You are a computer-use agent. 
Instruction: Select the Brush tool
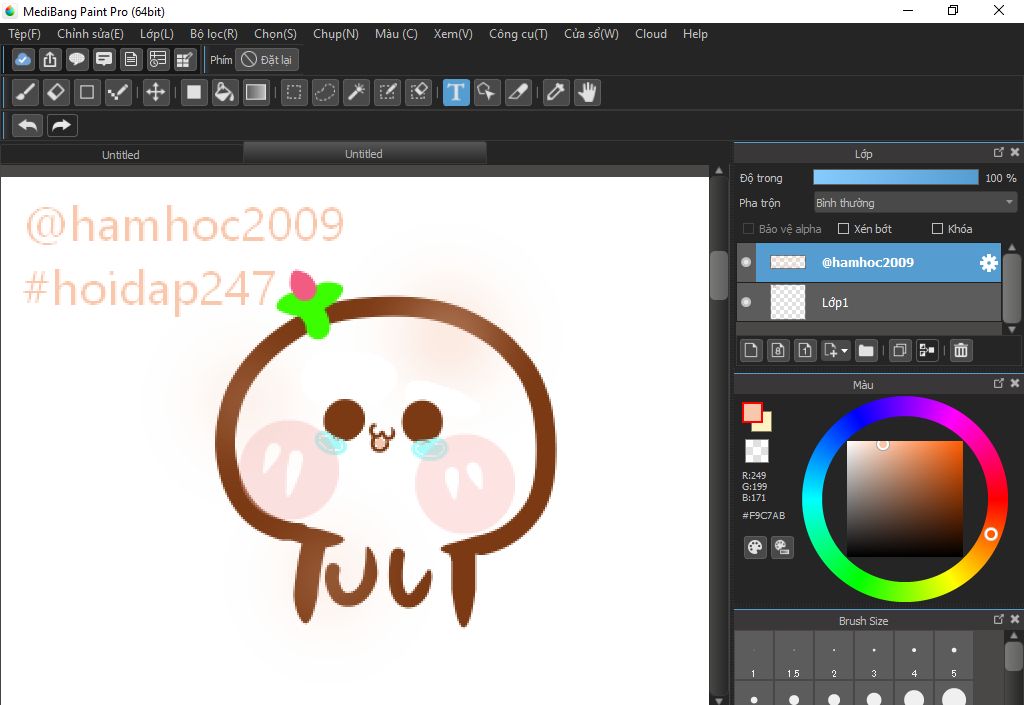26,93
